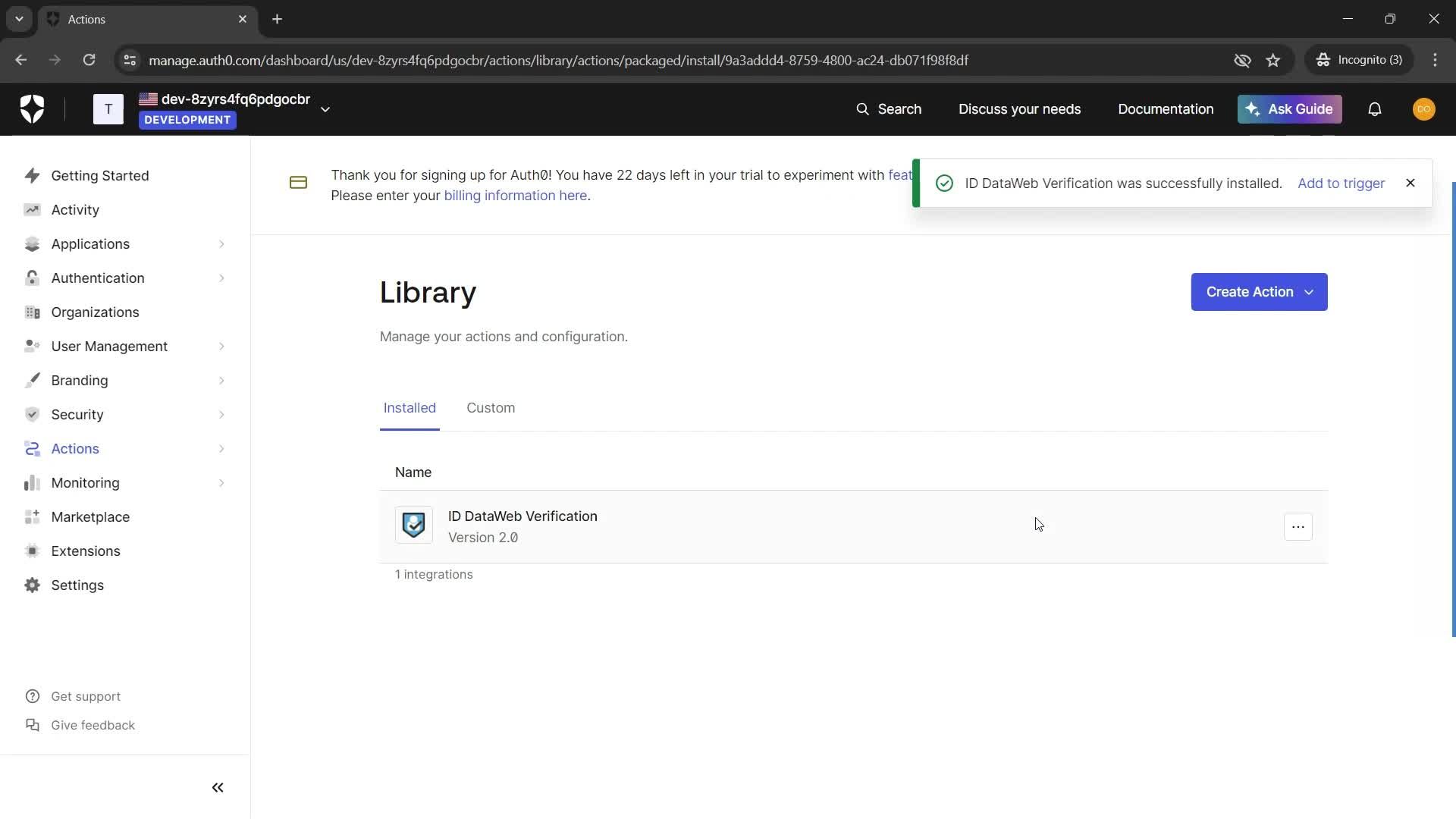The image size is (1456, 819).
Task: Open a new browser tab
Action: tap(278, 19)
